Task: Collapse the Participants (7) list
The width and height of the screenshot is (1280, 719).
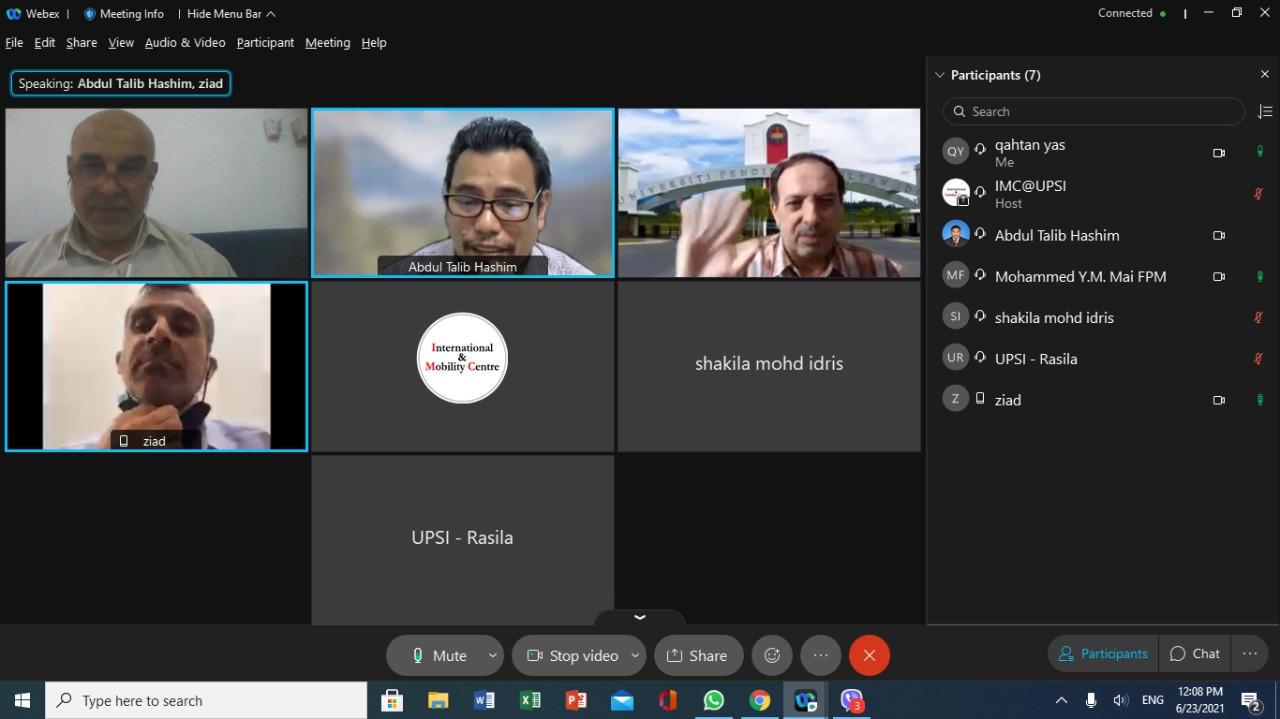Action: (939, 75)
